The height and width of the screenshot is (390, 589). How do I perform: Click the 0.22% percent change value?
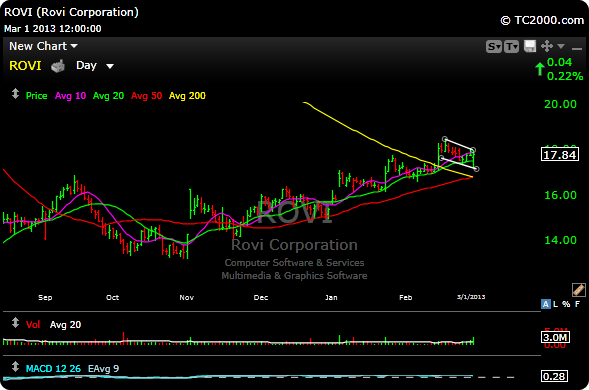(565, 76)
